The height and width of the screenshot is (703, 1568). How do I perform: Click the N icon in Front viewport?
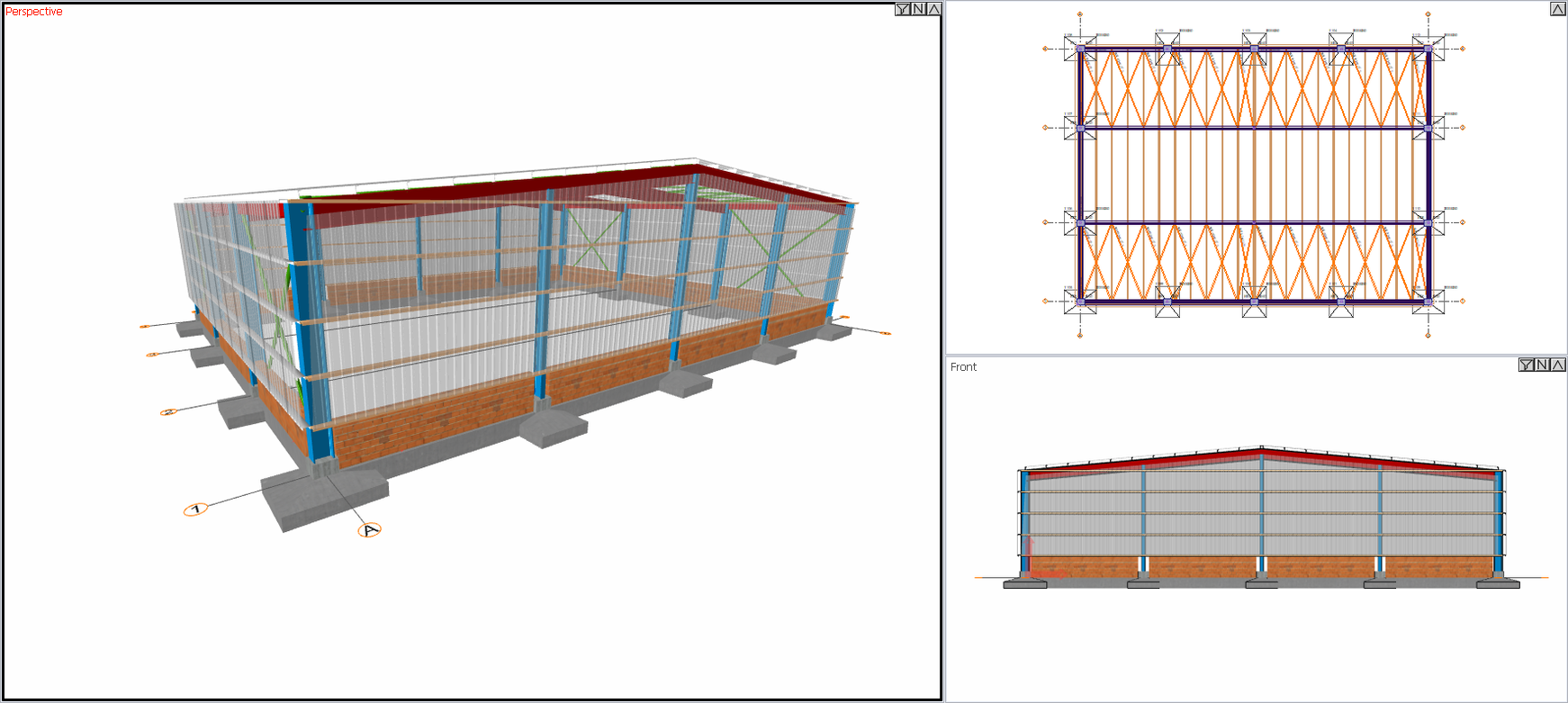1543,365
